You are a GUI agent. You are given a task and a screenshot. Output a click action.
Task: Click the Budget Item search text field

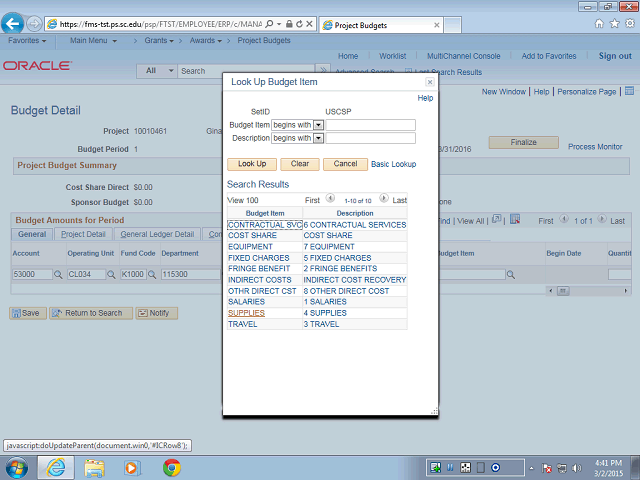coord(371,125)
